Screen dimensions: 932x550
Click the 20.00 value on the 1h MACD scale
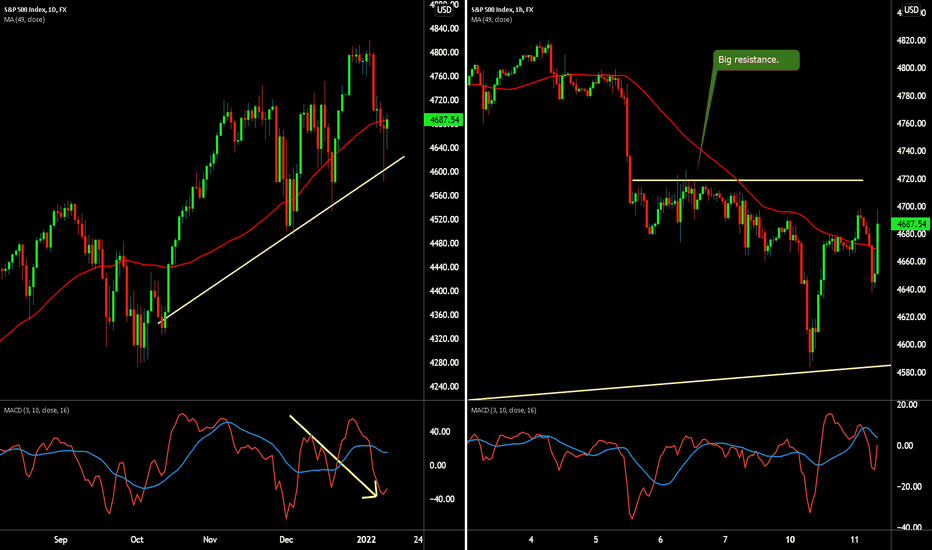907,404
